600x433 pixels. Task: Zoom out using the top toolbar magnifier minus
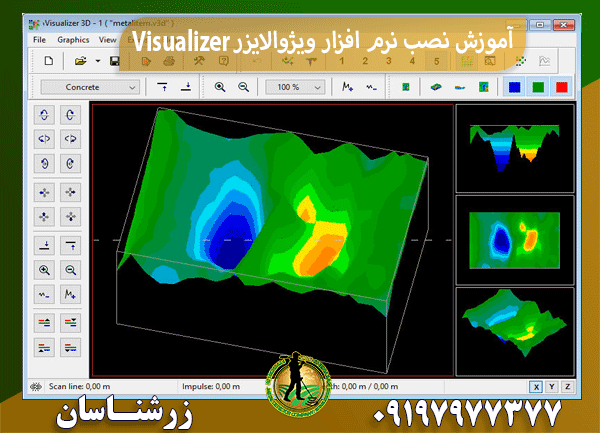[243, 87]
